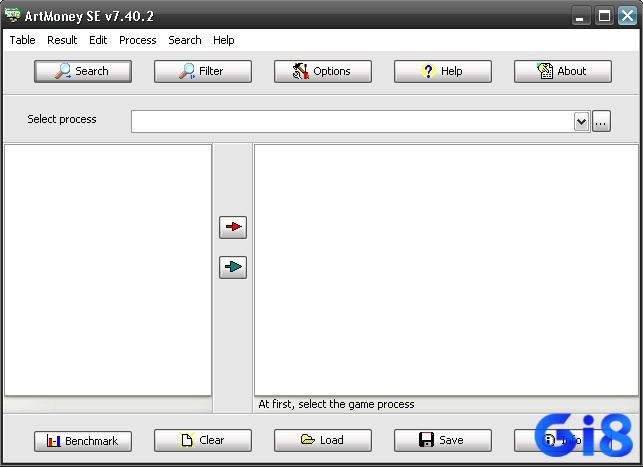Open the Result menu
The image size is (643, 467).
(62, 40)
